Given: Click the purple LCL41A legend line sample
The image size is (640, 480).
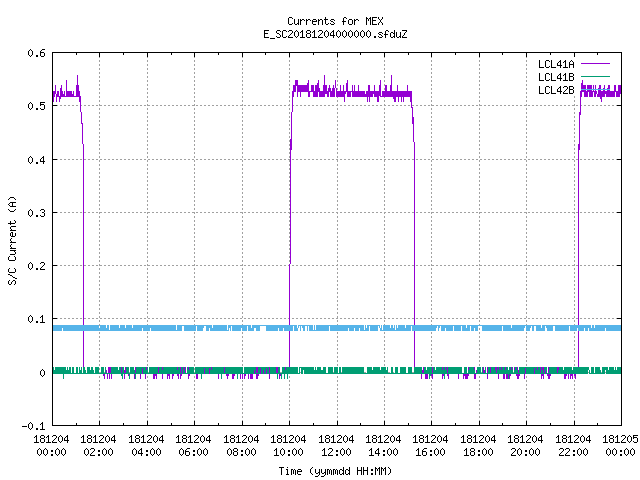Looking at the screenshot, I should point(595,64).
